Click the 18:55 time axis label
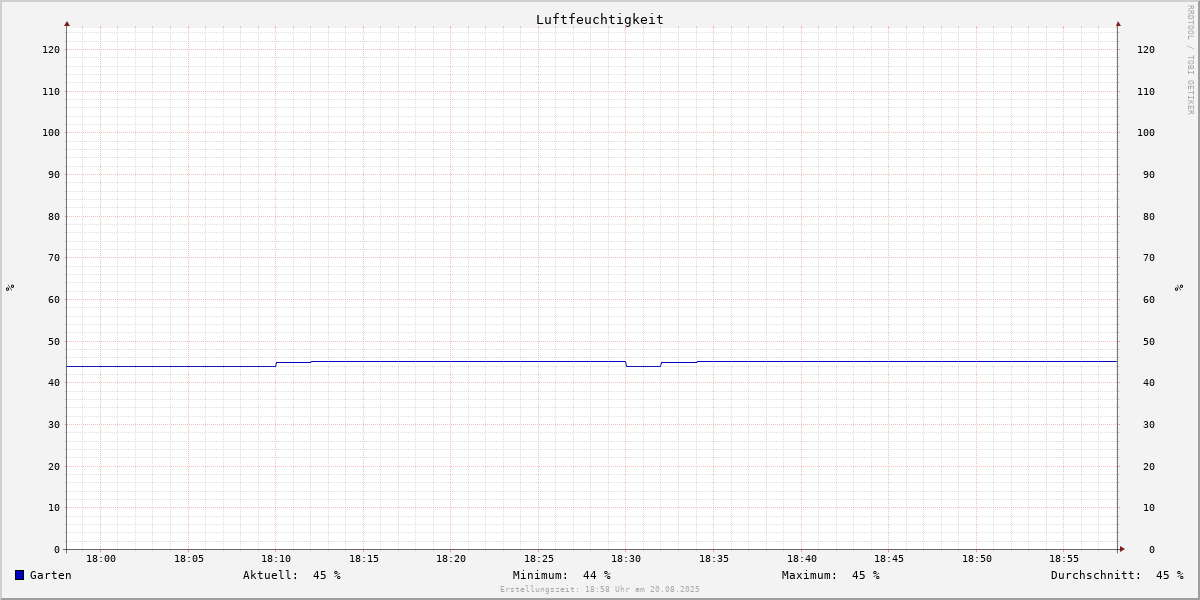 pyautogui.click(x=1064, y=559)
